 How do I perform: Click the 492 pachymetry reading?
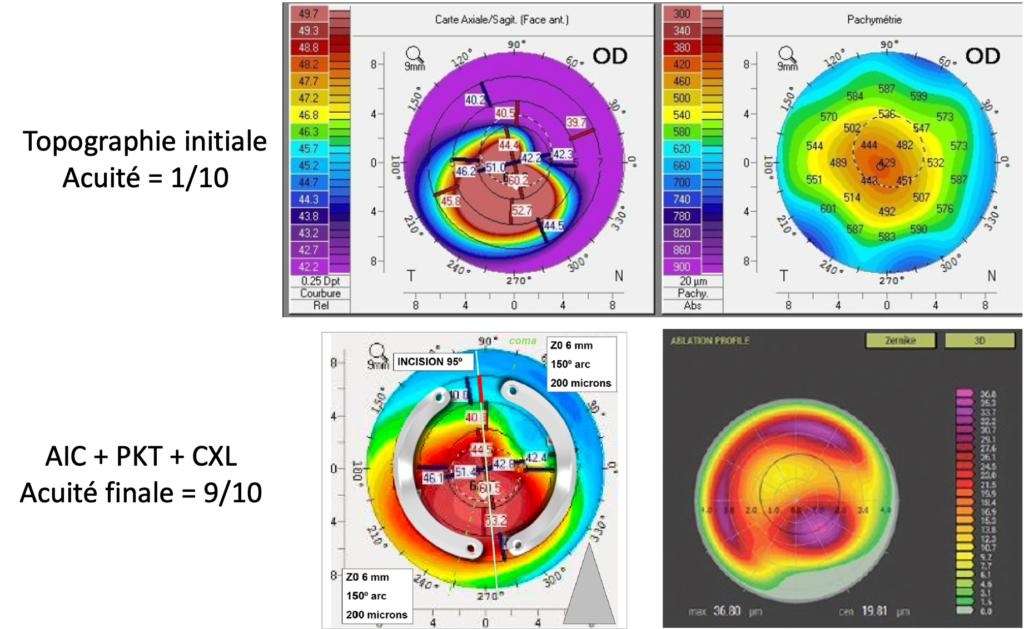point(886,212)
